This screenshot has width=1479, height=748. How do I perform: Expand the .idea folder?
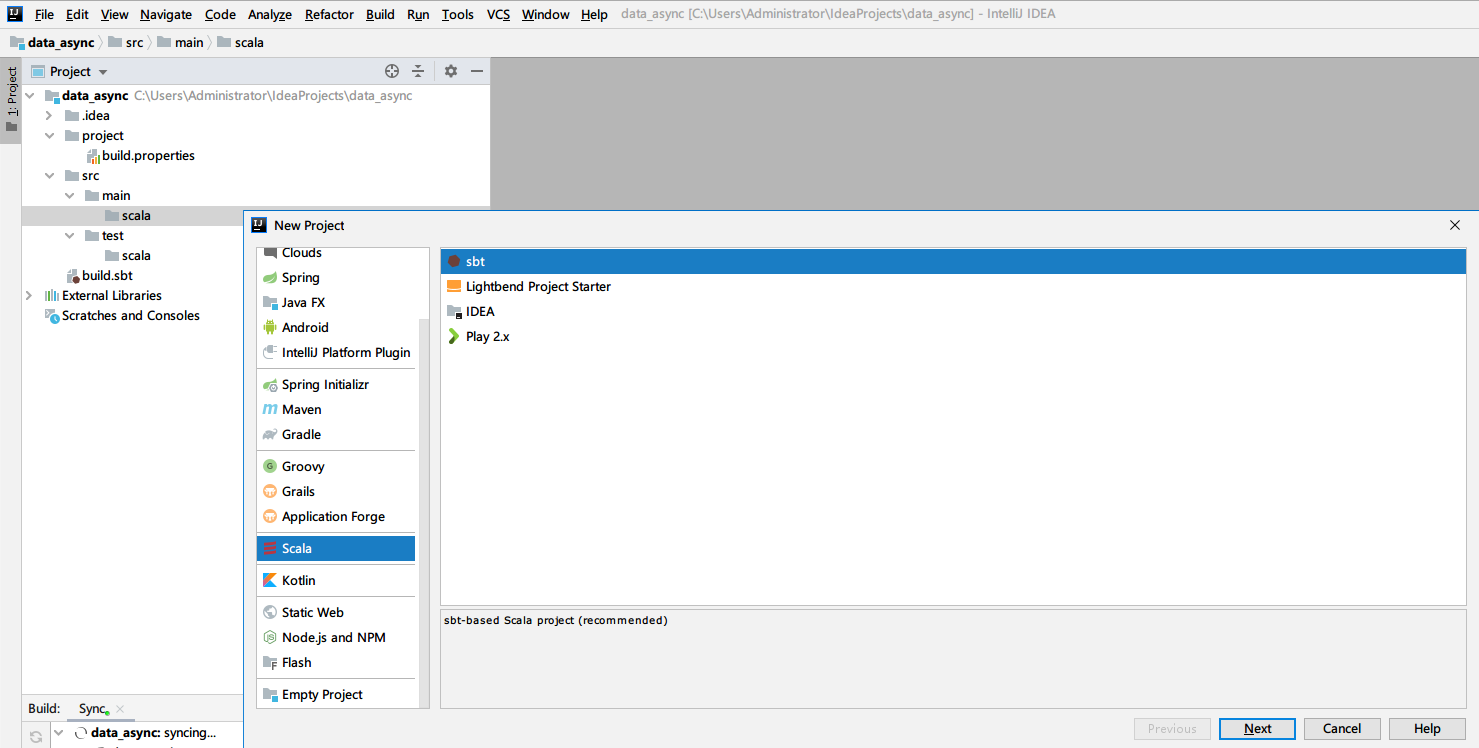(x=49, y=116)
